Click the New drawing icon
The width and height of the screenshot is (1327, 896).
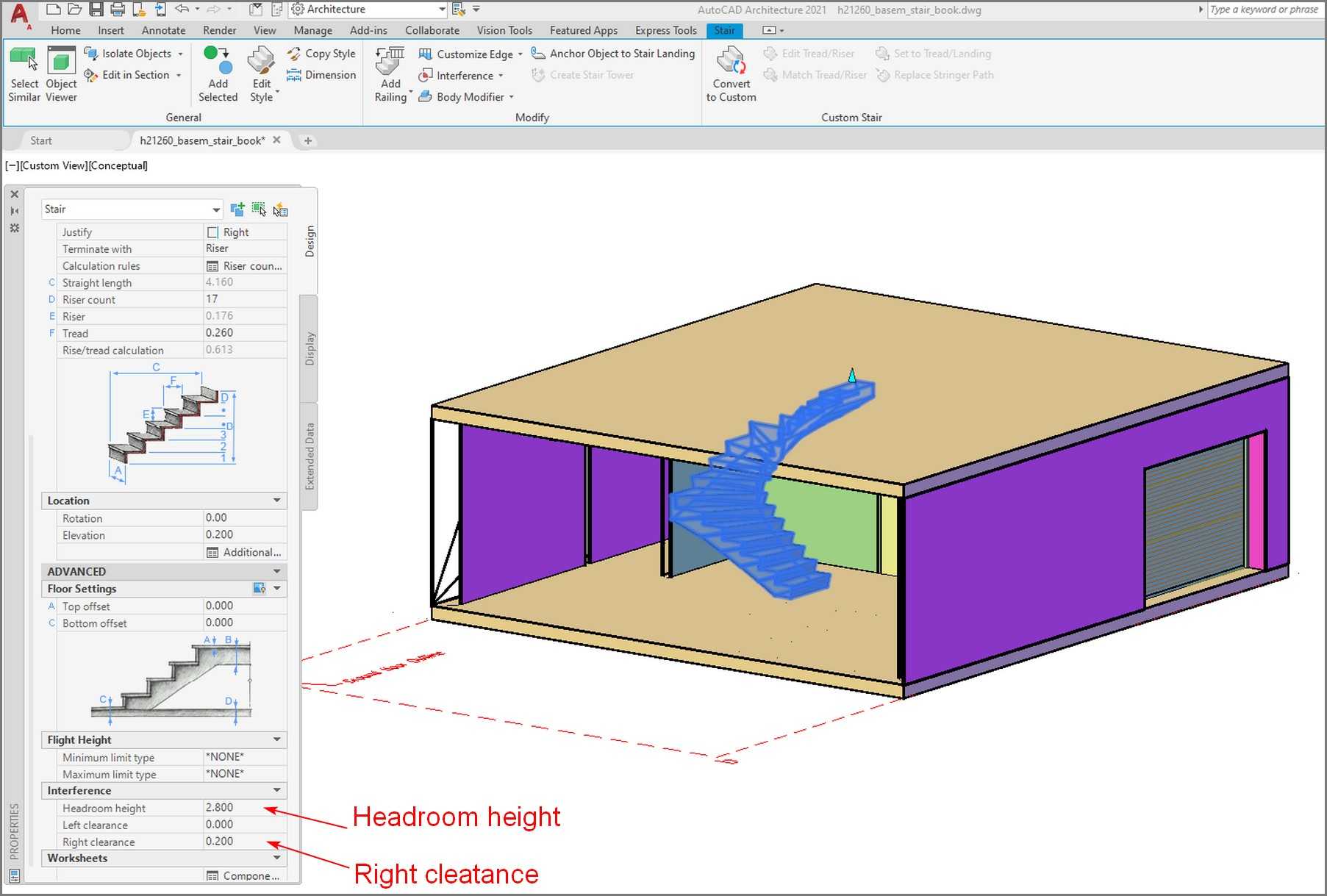coord(53,10)
